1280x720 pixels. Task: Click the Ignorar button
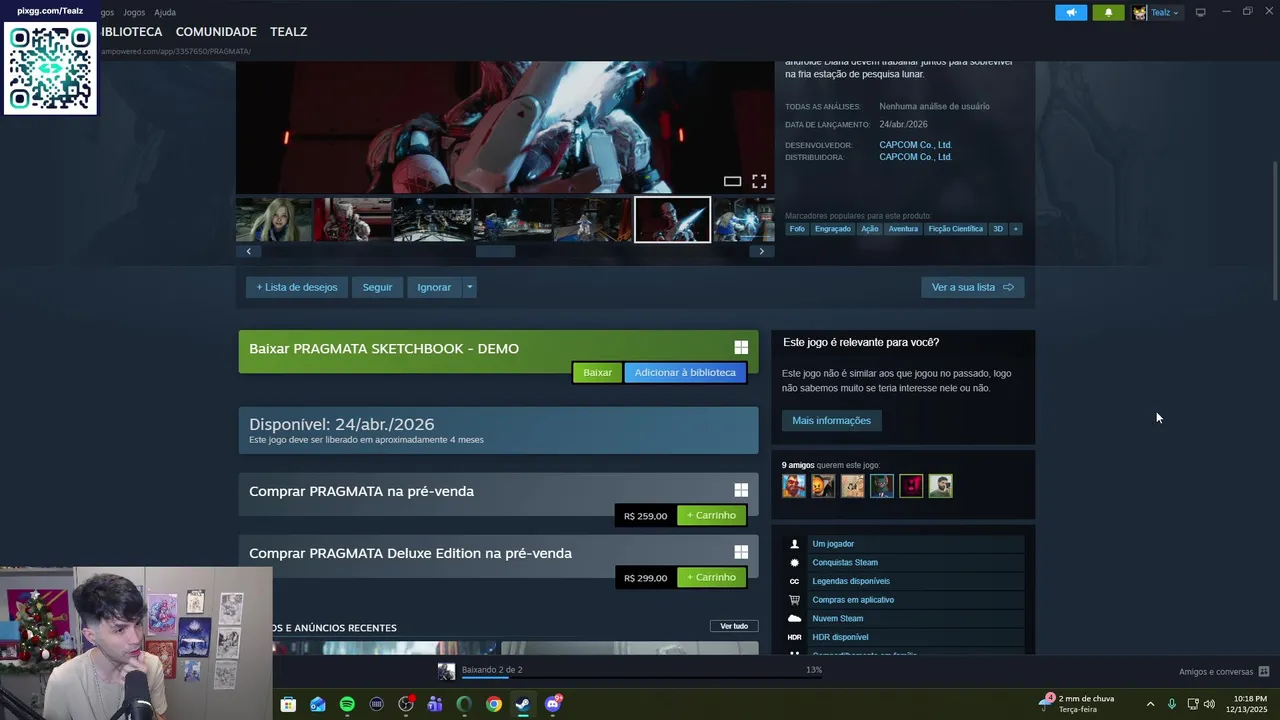(434, 287)
